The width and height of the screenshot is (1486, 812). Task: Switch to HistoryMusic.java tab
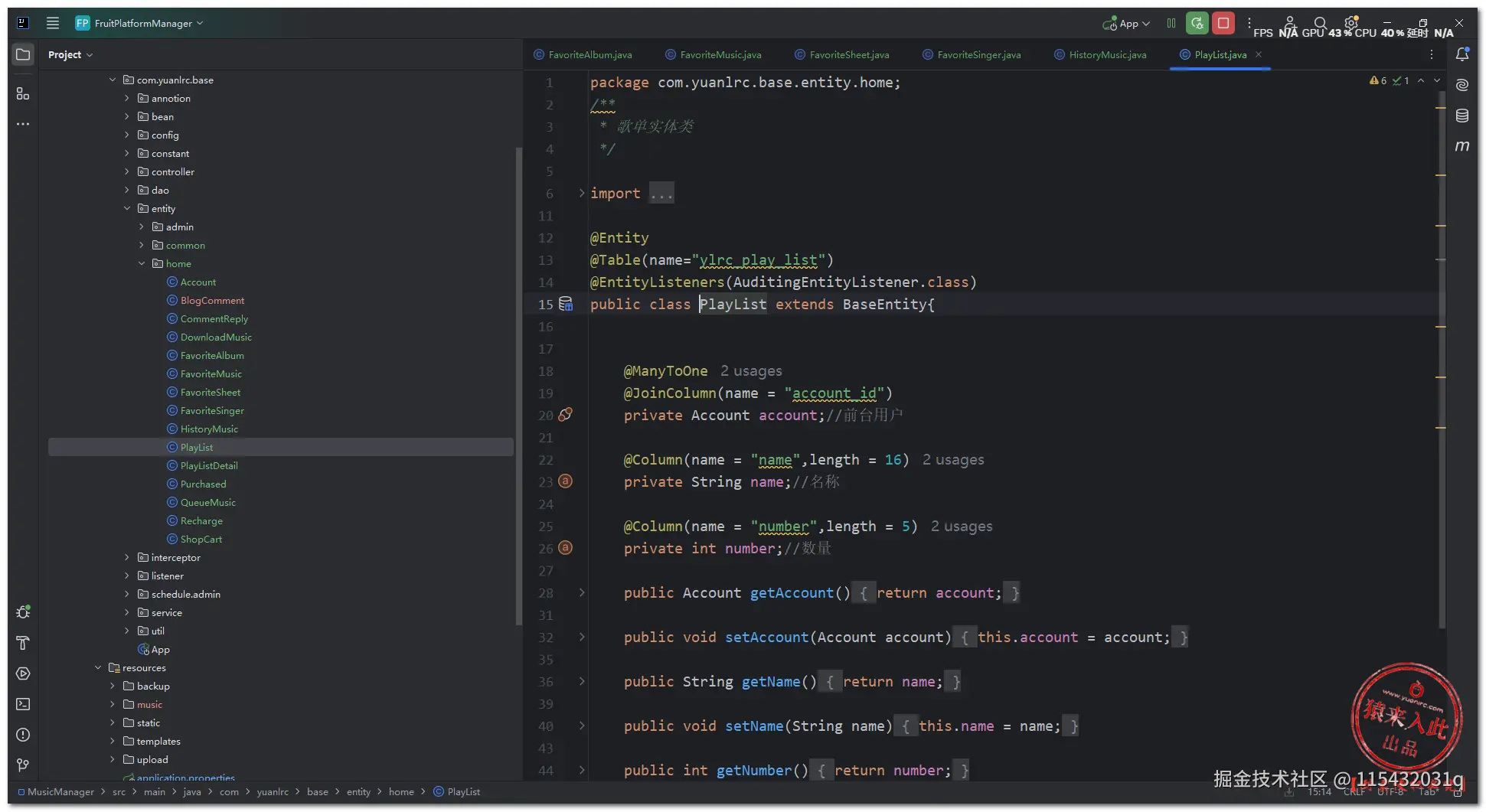pos(1100,54)
